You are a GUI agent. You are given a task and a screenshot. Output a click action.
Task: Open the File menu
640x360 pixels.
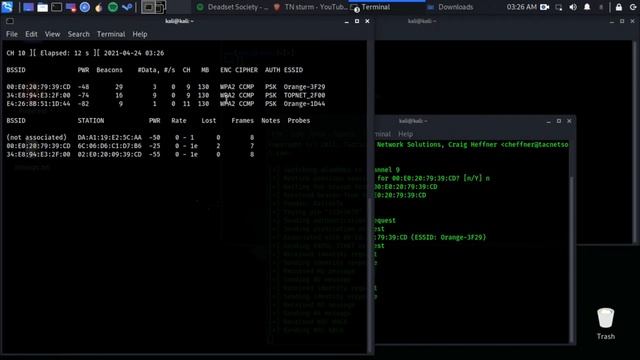tap(11, 34)
